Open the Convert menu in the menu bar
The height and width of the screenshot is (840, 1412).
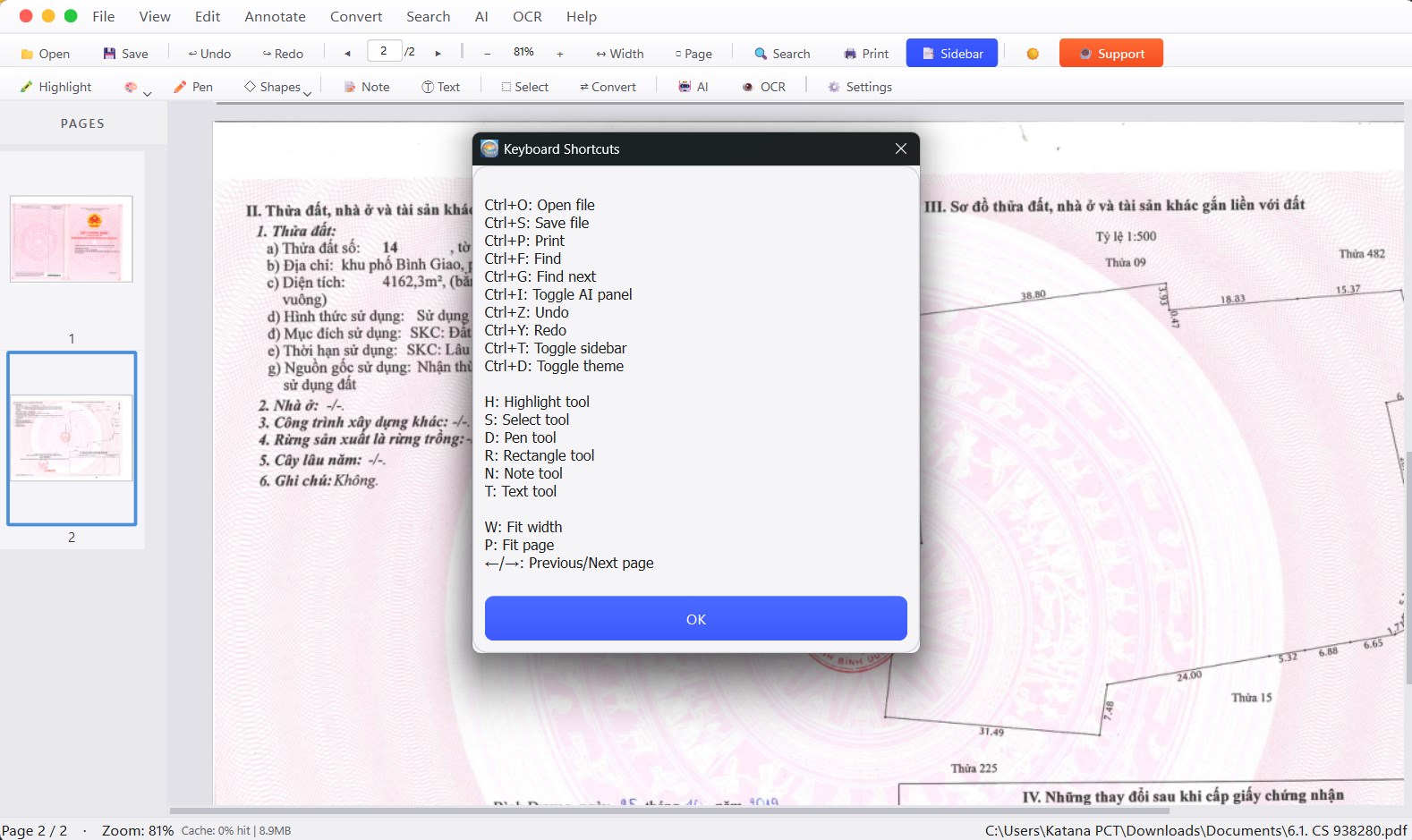click(356, 16)
